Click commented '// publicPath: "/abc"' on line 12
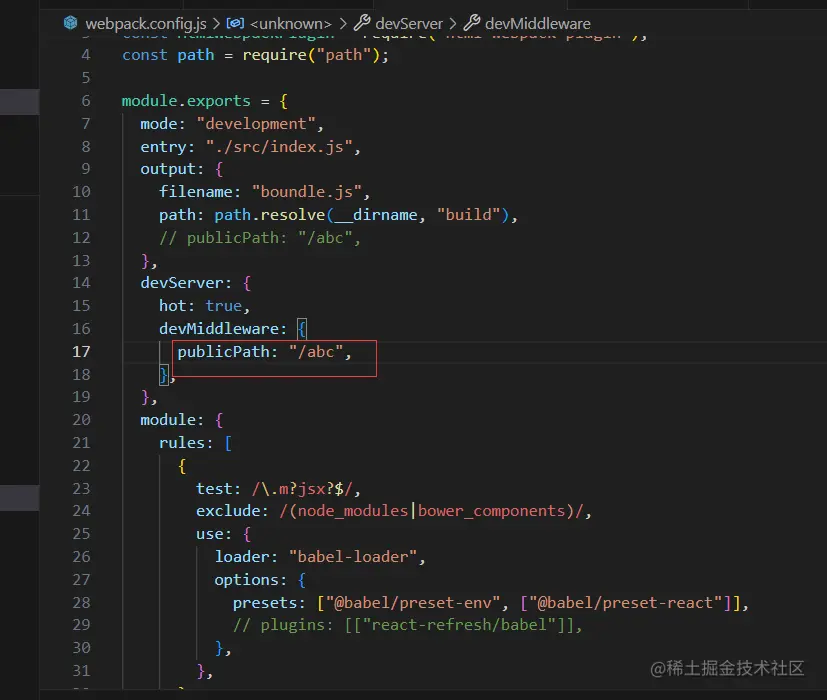827x700 pixels. coord(255,238)
